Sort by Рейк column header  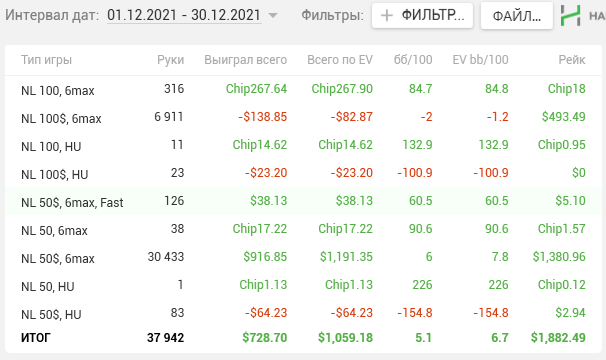tap(572, 60)
